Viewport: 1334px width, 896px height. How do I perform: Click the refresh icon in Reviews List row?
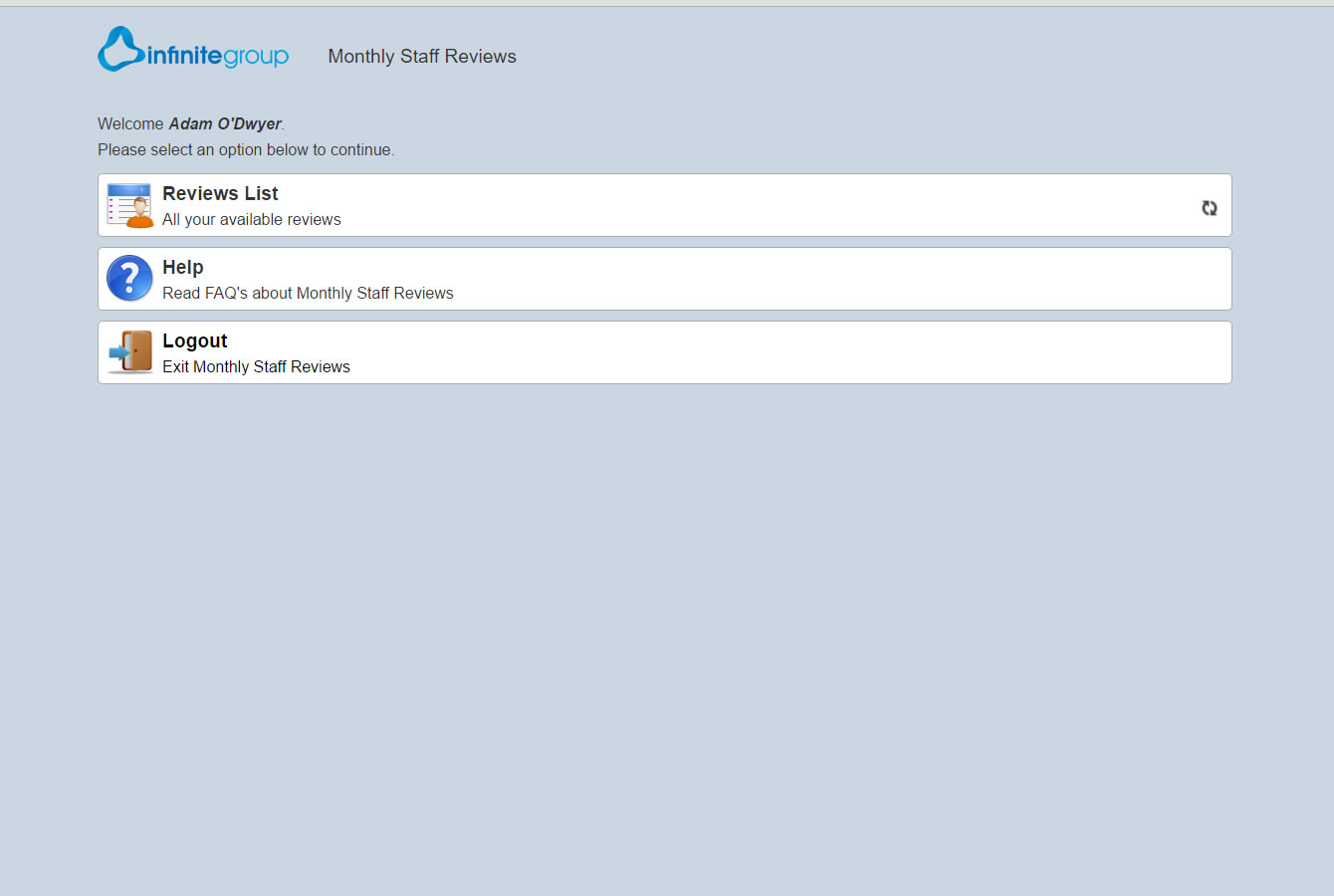click(1209, 208)
